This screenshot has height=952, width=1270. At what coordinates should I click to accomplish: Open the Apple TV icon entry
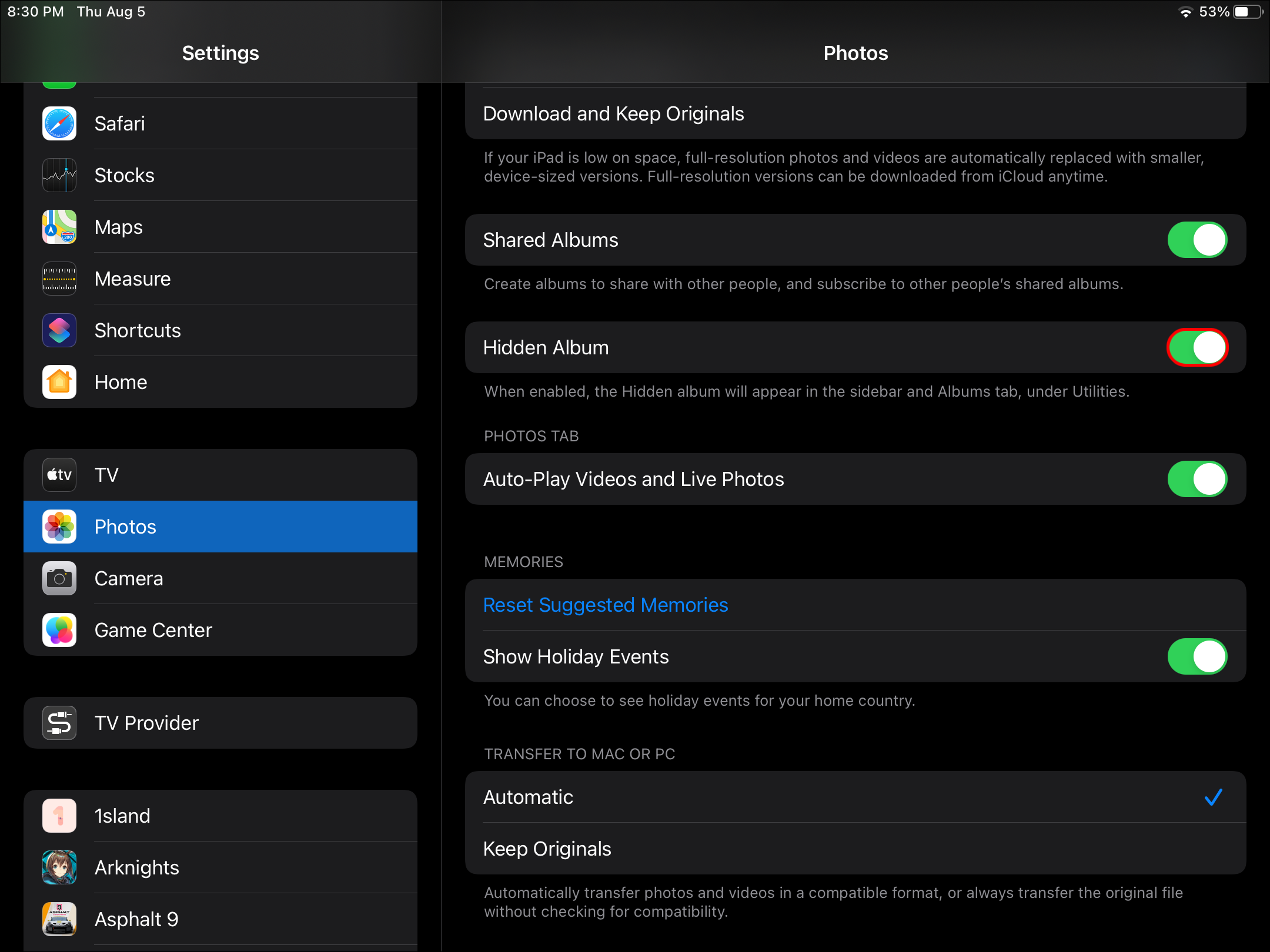pos(59,475)
